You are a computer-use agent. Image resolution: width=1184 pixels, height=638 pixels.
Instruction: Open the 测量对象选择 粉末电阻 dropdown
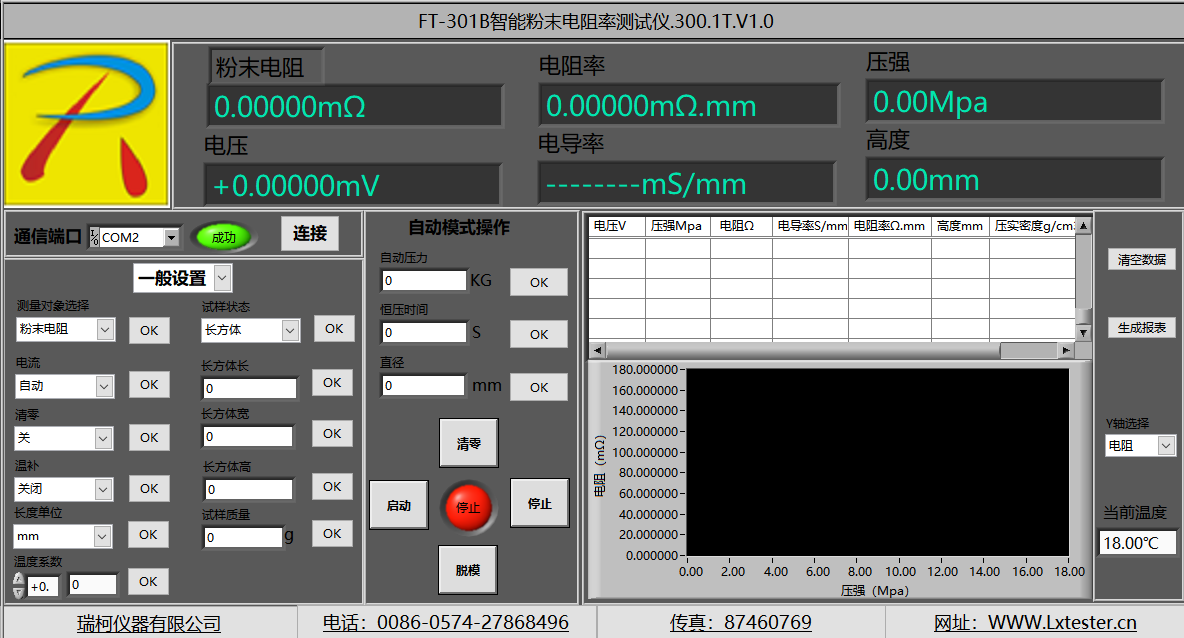105,329
